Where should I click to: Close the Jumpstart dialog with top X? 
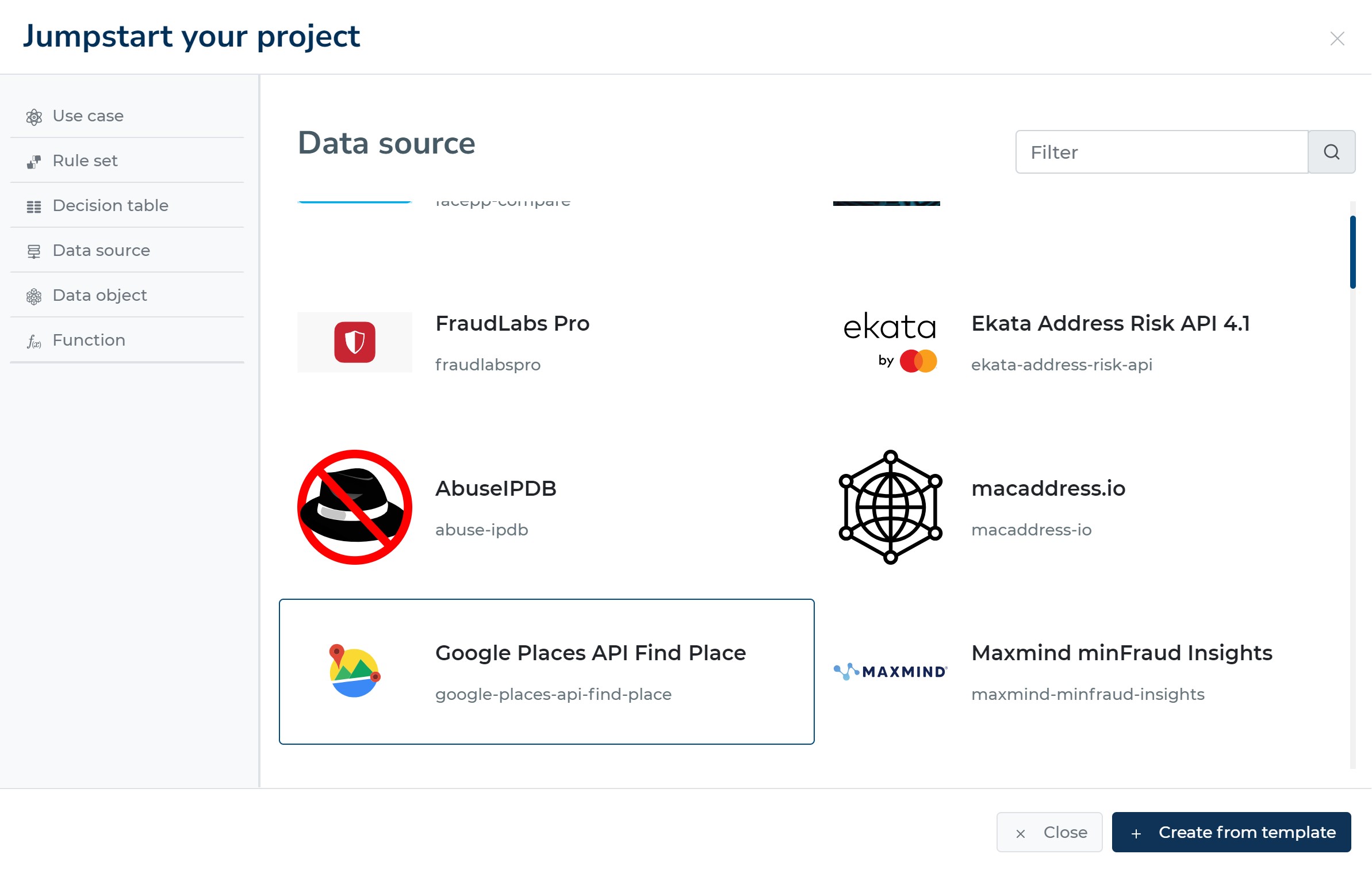(x=1337, y=39)
